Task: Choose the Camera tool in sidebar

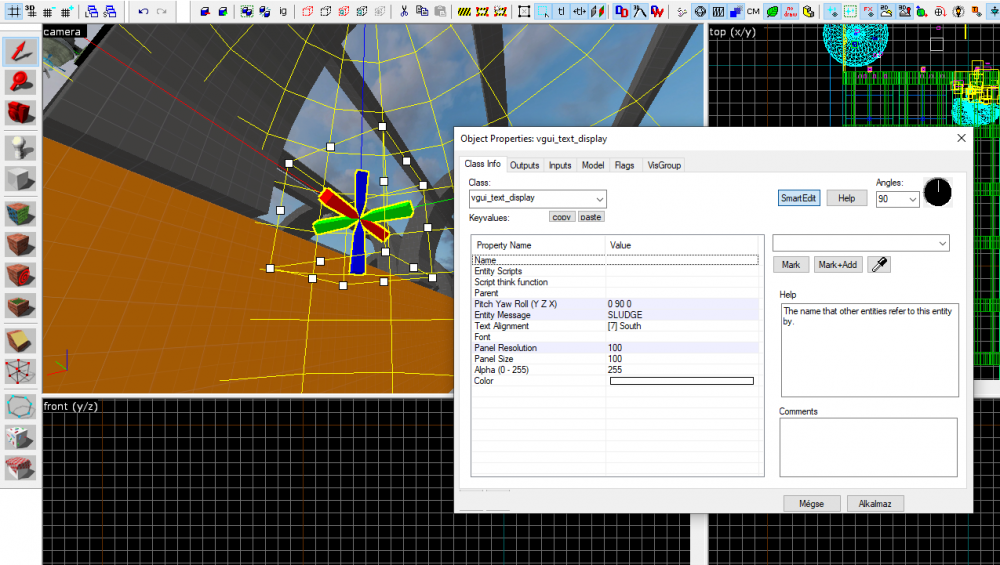Action: pos(20,112)
